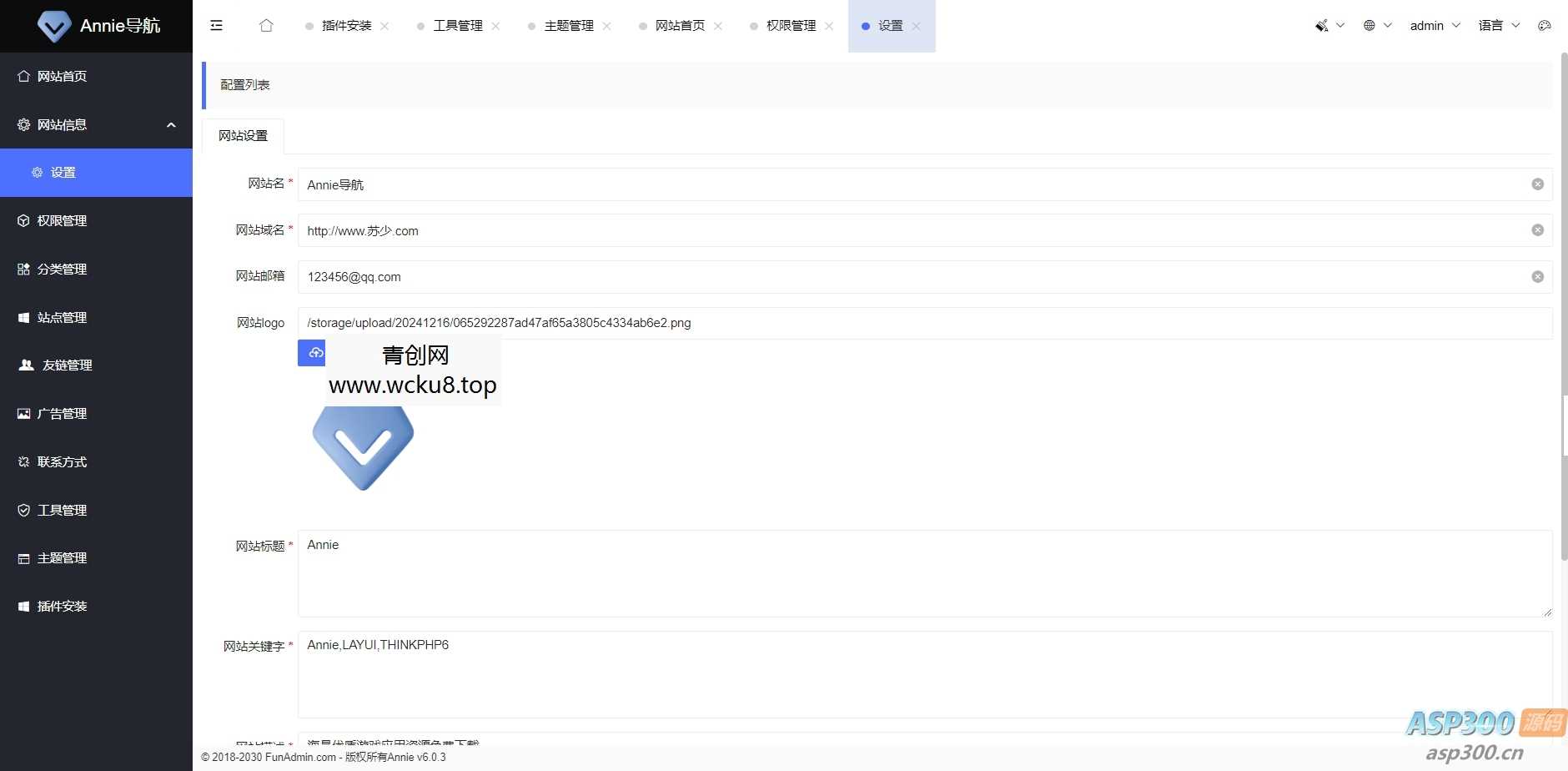This screenshot has height=771, width=1568.
Task: Click inside the 网站标题 input field
Action: [751, 572]
